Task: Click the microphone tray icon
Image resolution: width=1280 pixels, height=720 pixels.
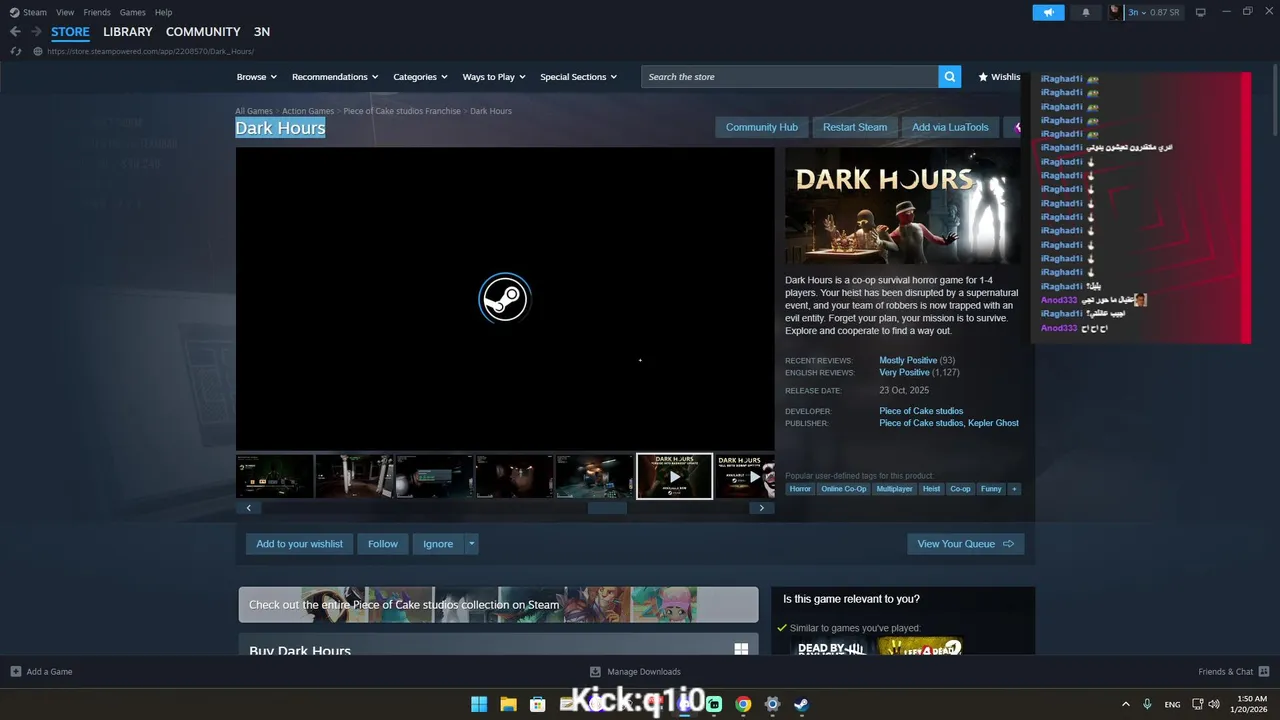Action: coord(1147,704)
